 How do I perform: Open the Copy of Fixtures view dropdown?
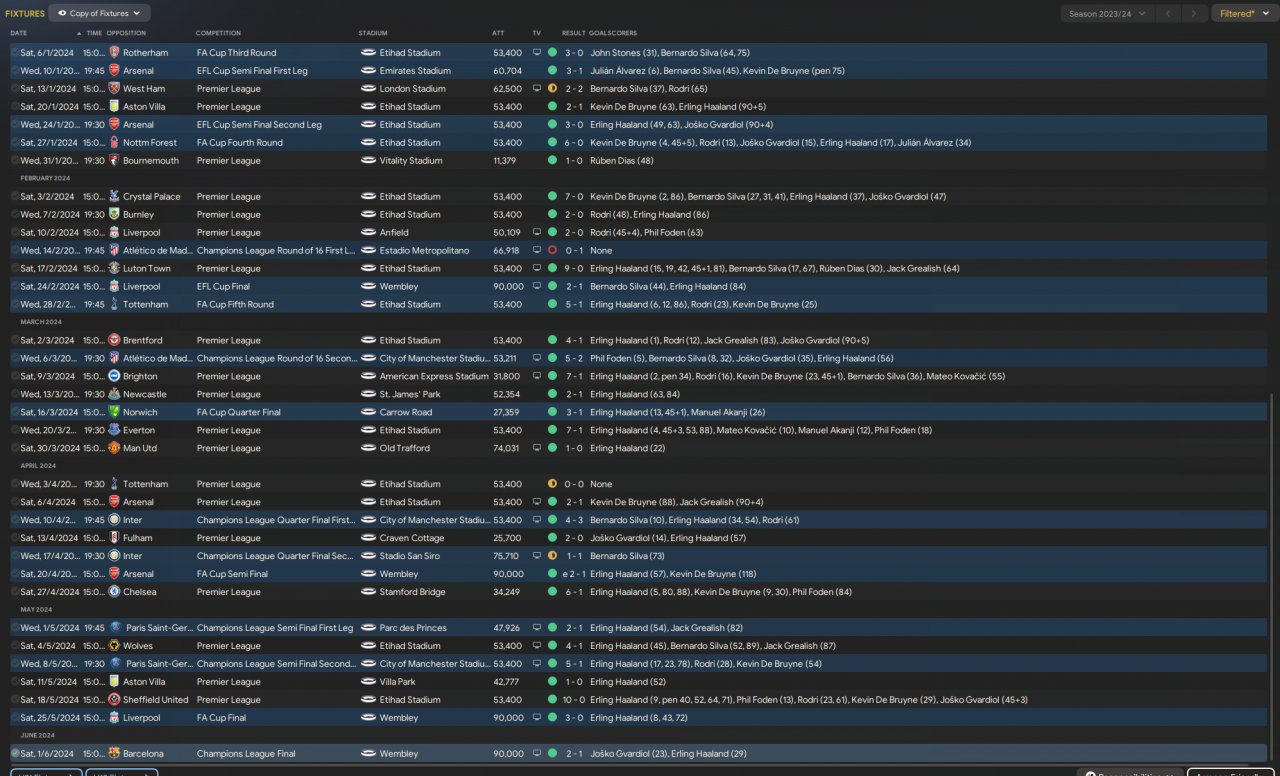coord(100,13)
